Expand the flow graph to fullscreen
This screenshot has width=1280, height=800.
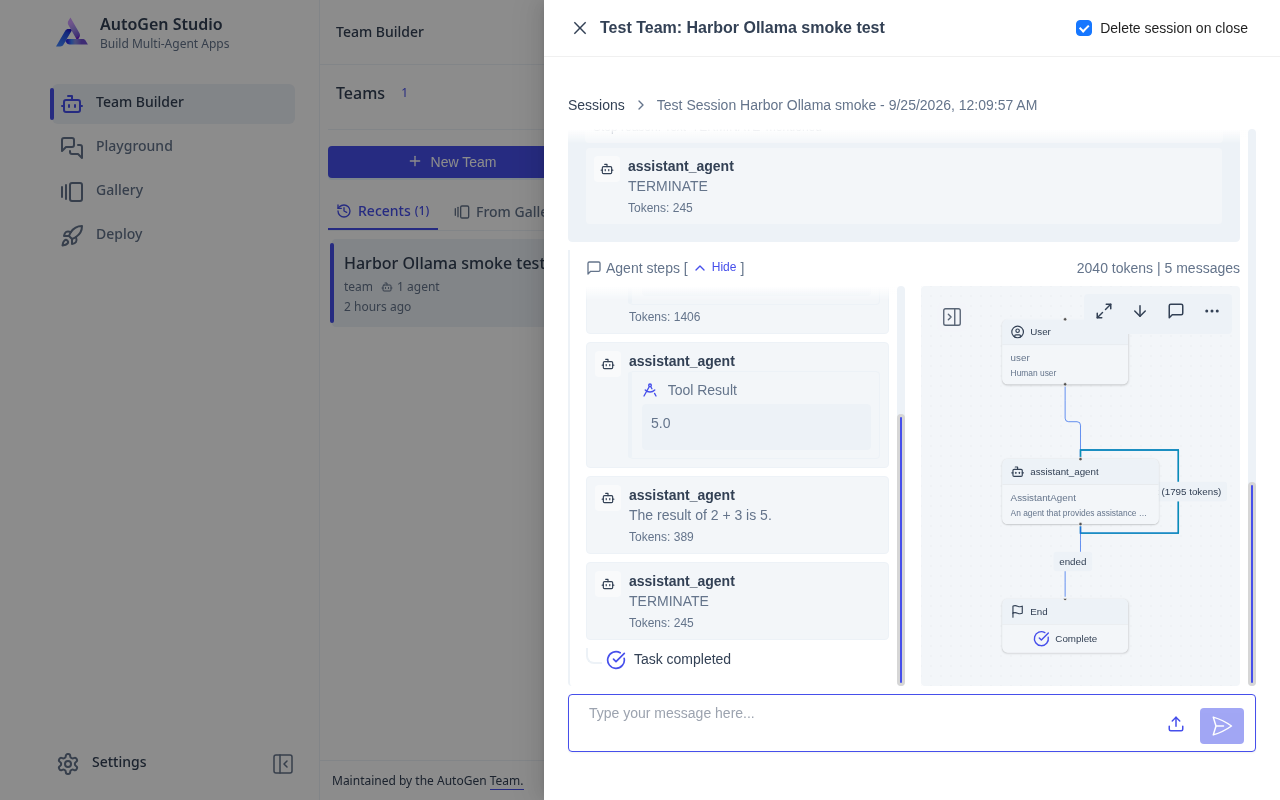1104,311
